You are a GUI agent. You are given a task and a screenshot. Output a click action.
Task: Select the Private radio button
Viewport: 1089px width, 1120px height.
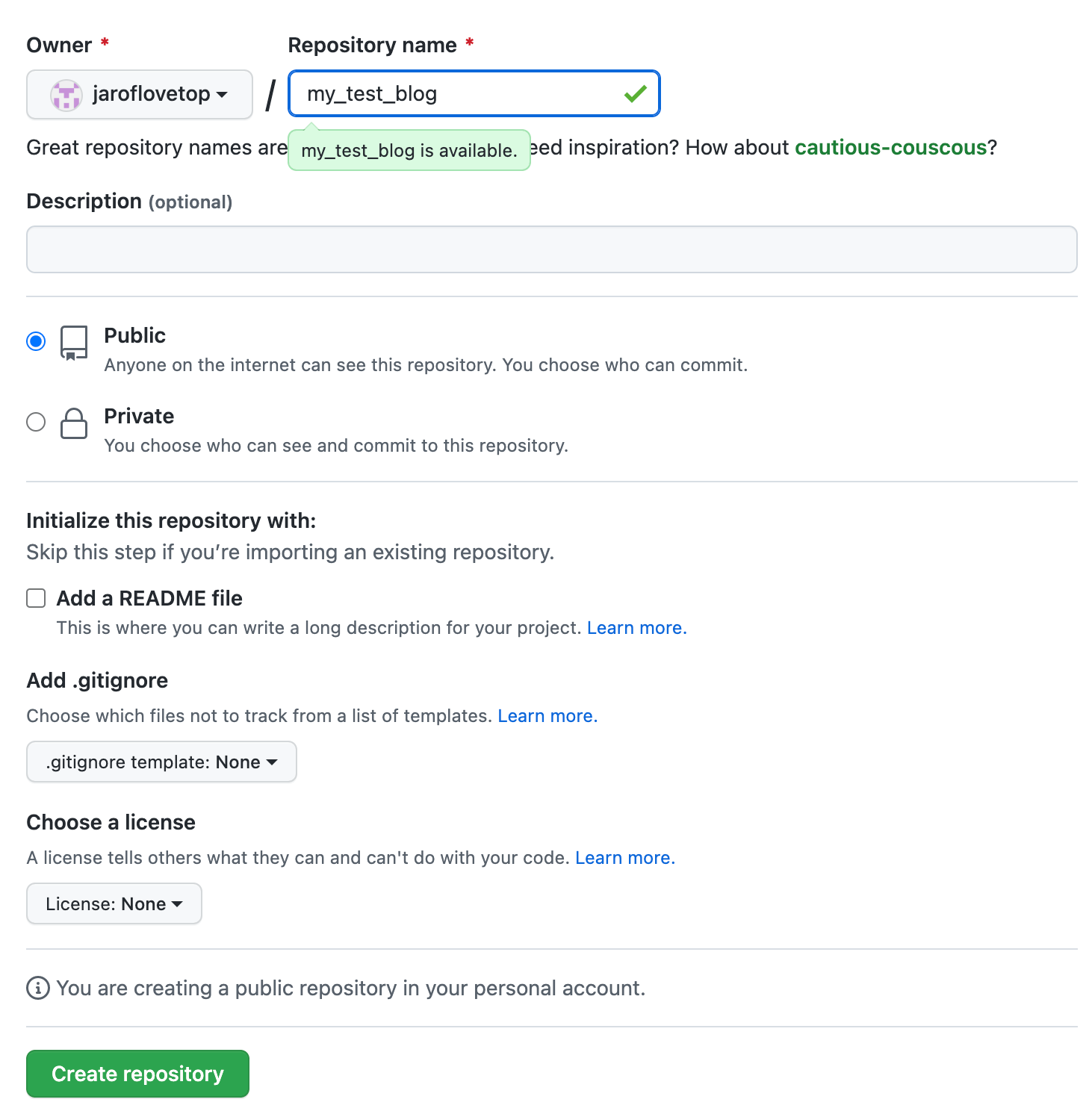click(36, 422)
